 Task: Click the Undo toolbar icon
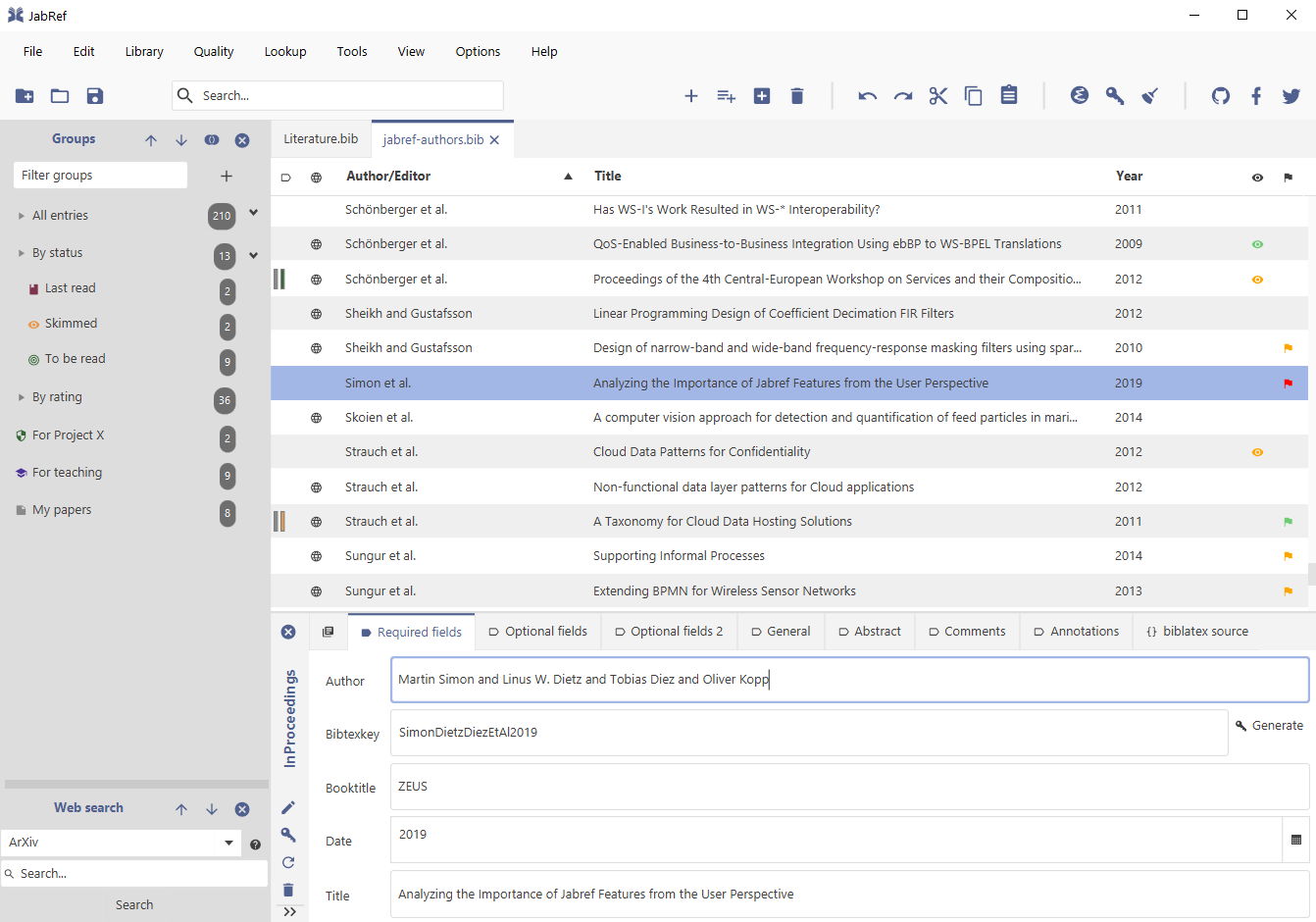click(x=867, y=96)
